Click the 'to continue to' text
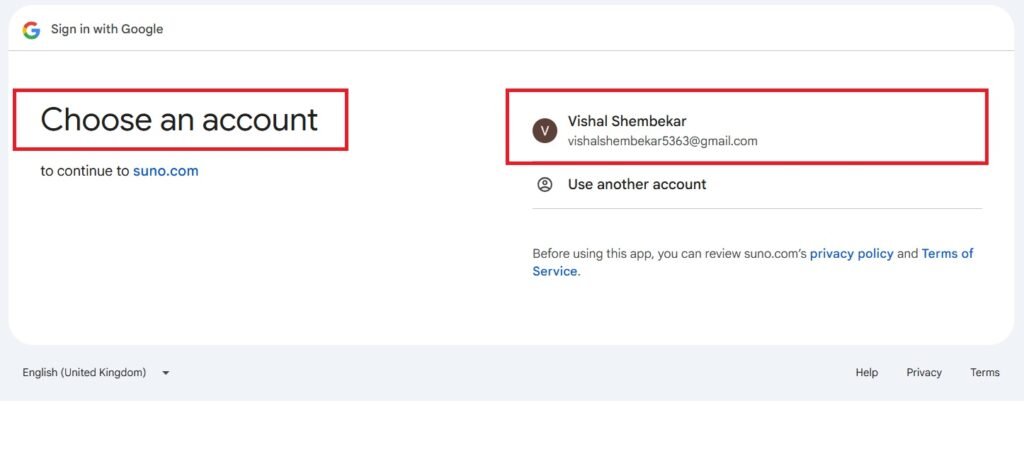1024x459 pixels. pyautogui.click(x=85, y=171)
